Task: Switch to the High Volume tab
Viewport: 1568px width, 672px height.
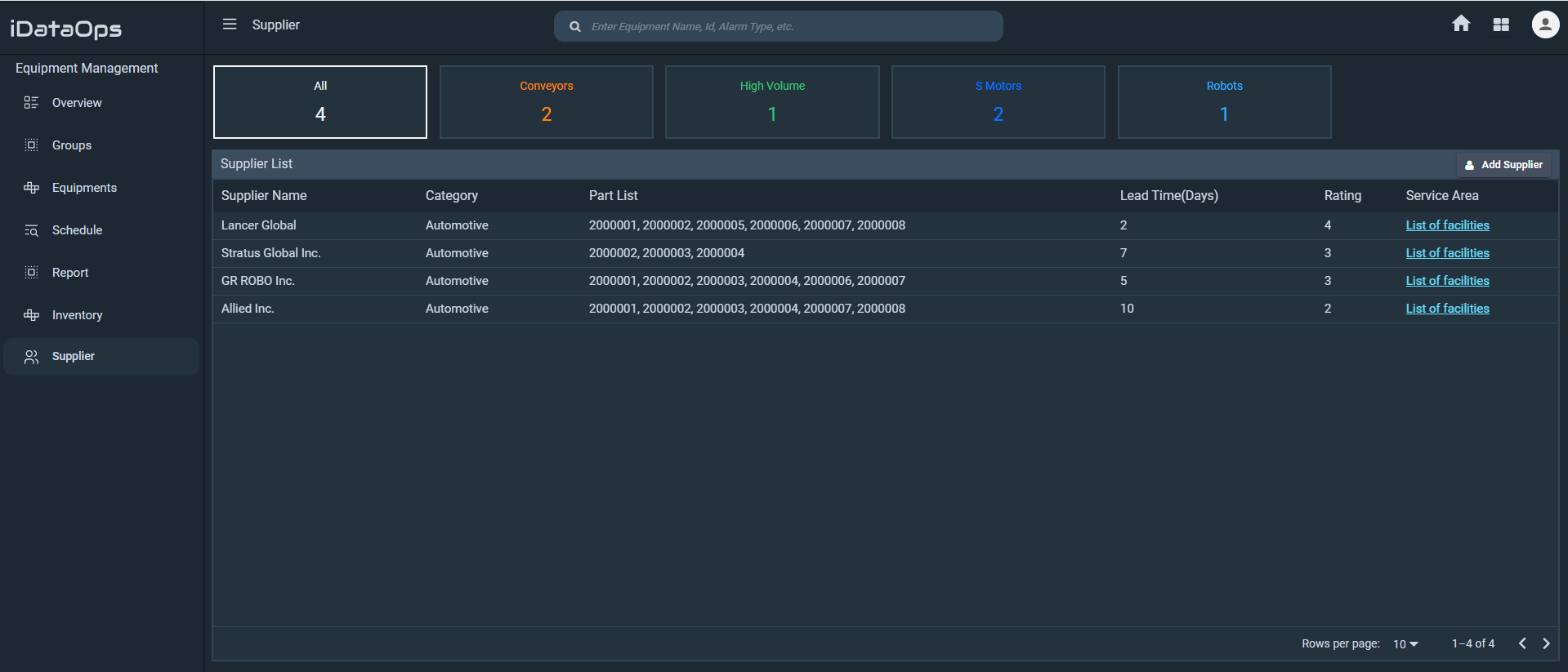Action: pos(772,102)
